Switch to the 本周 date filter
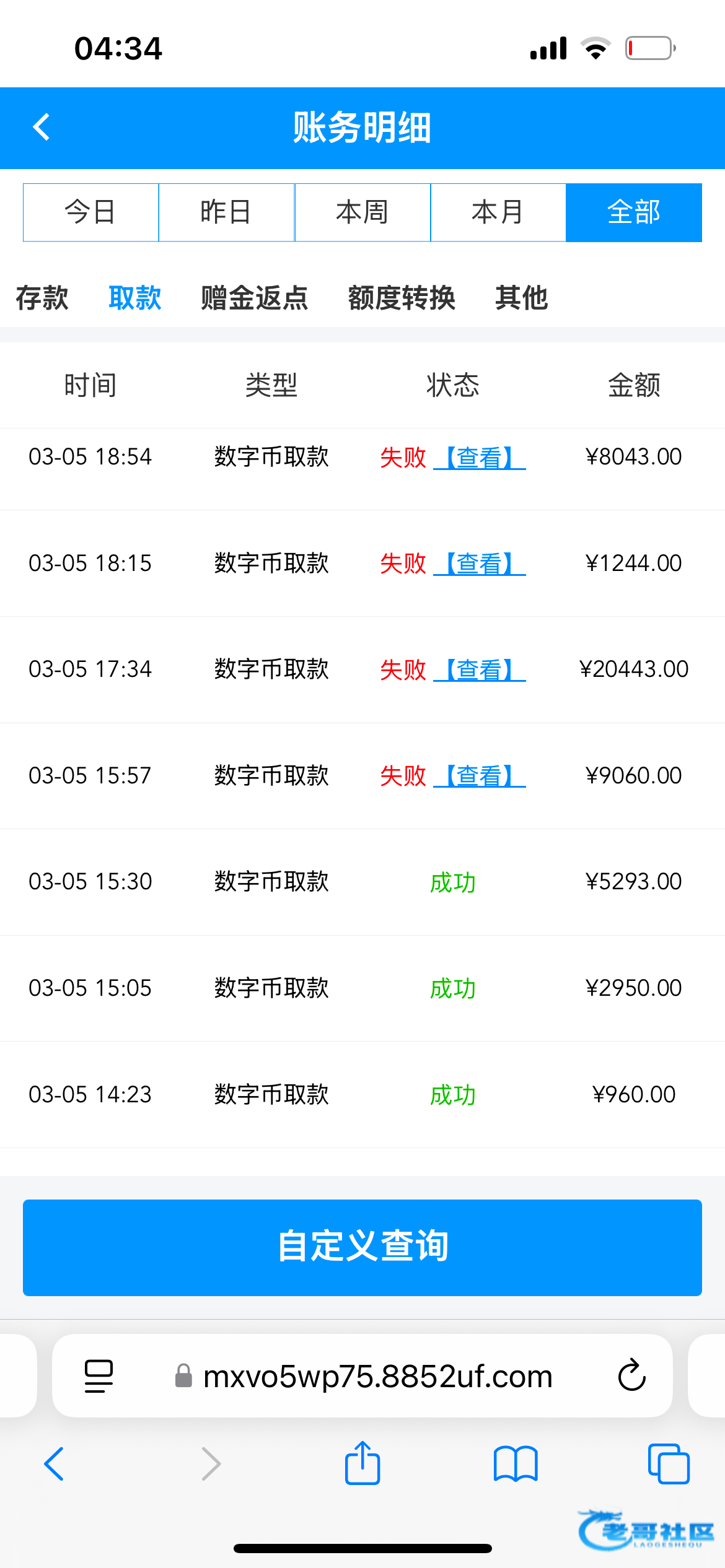Viewport: 725px width, 1568px height. [x=362, y=212]
